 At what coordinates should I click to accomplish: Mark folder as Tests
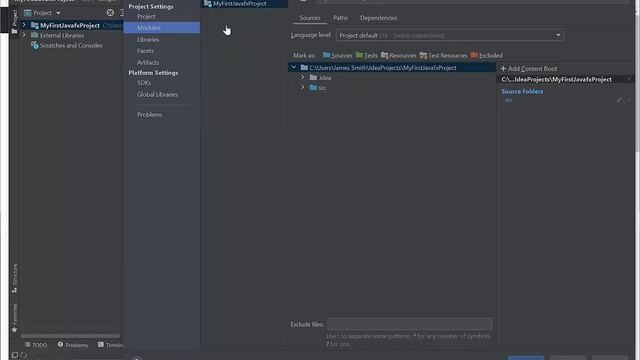tap(367, 56)
